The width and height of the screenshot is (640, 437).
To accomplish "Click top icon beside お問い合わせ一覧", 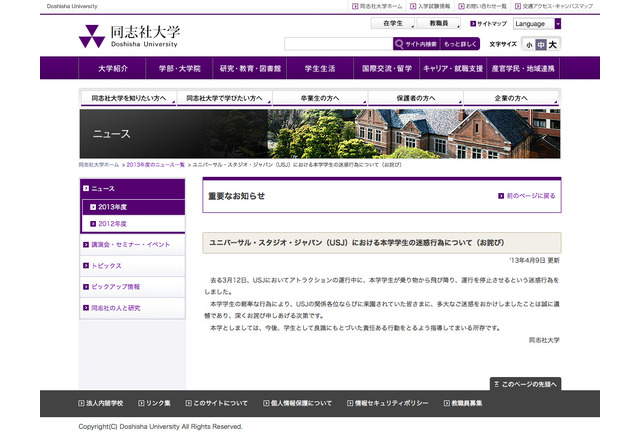I will pos(461,6).
